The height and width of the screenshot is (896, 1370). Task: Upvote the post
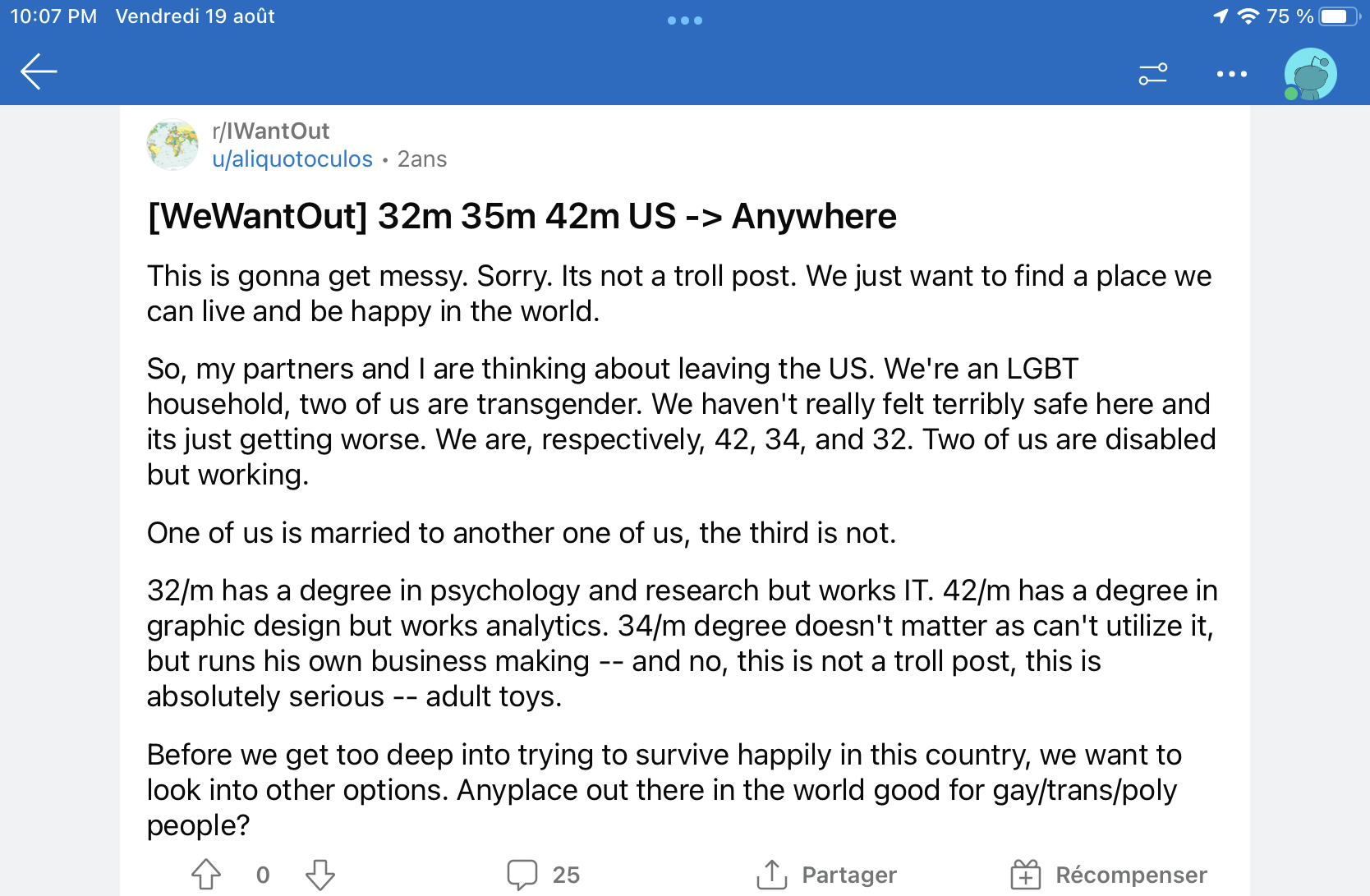pyautogui.click(x=206, y=875)
